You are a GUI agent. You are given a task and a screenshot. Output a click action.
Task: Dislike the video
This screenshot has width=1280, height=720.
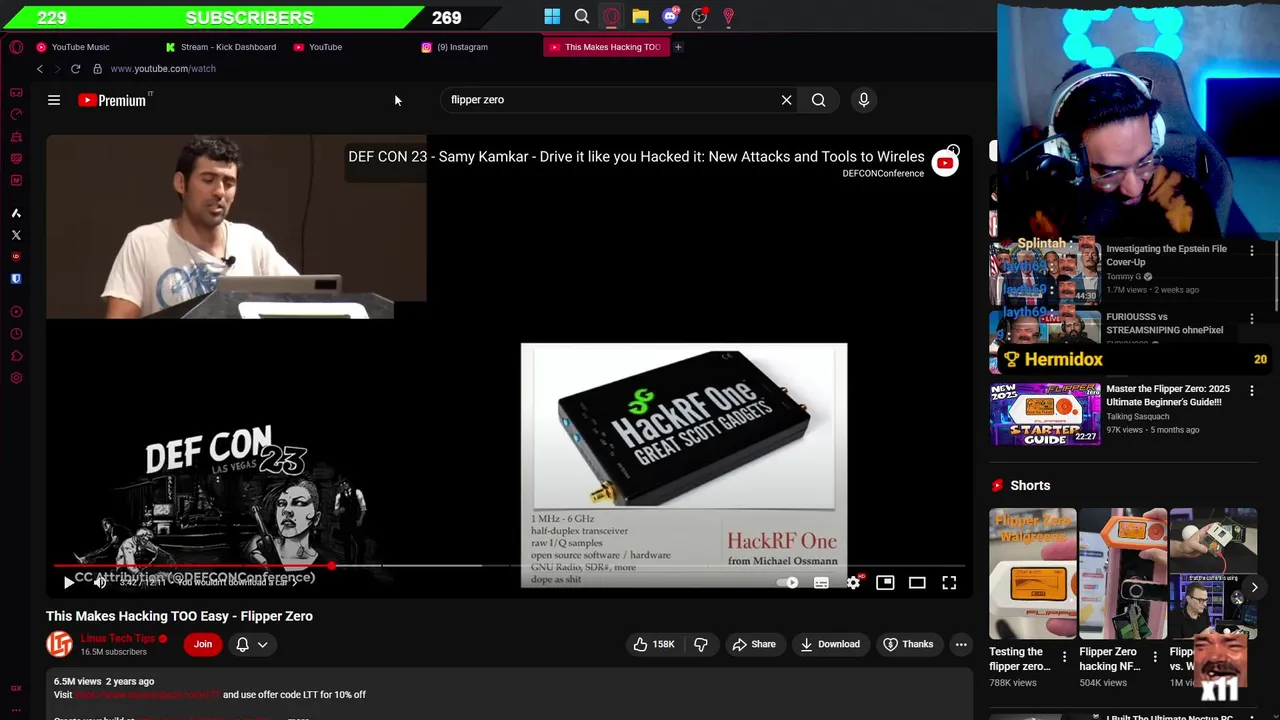pyautogui.click(x=701, y=644)
